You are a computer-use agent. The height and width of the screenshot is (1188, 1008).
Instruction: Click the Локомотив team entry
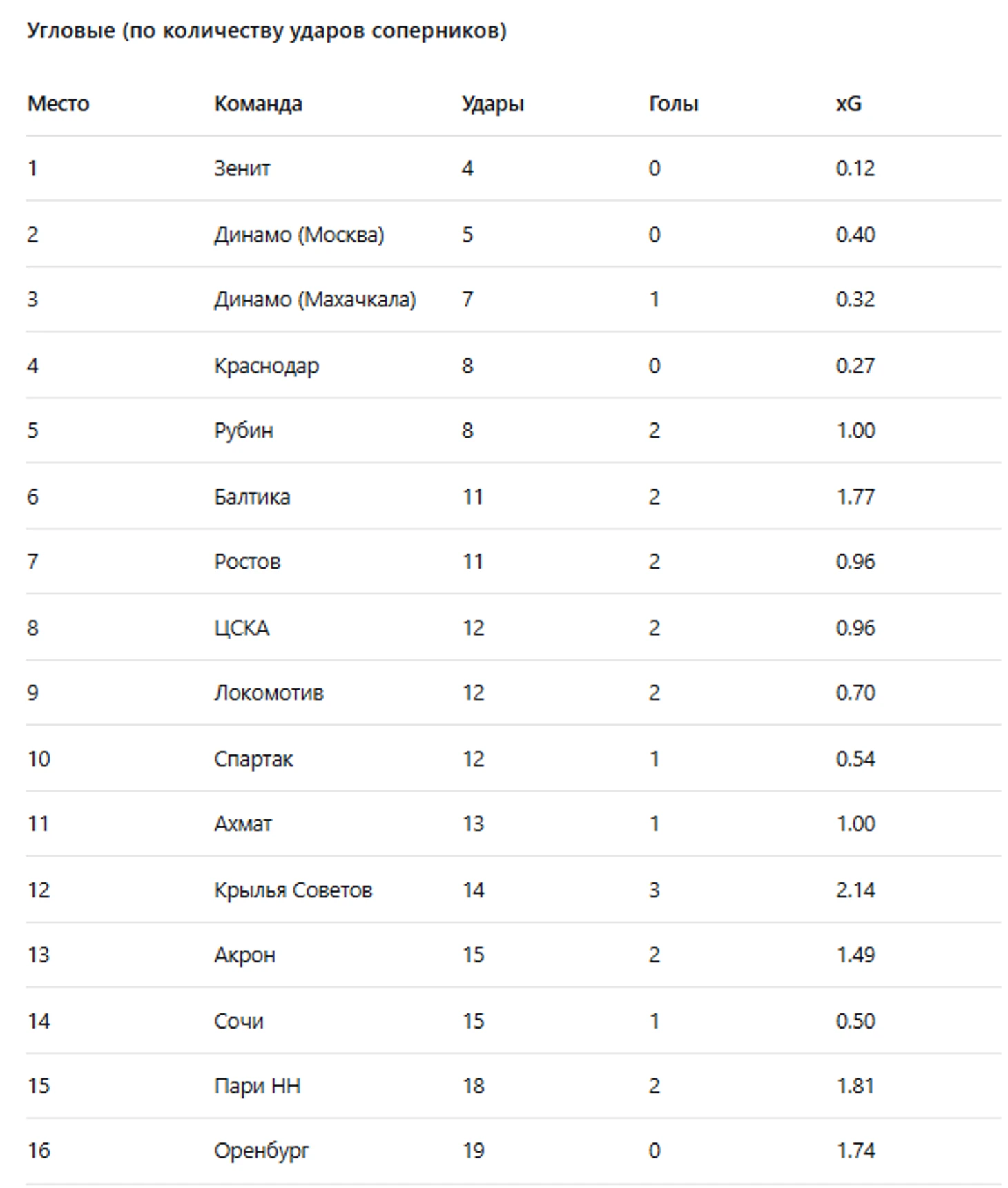point(269,693)
